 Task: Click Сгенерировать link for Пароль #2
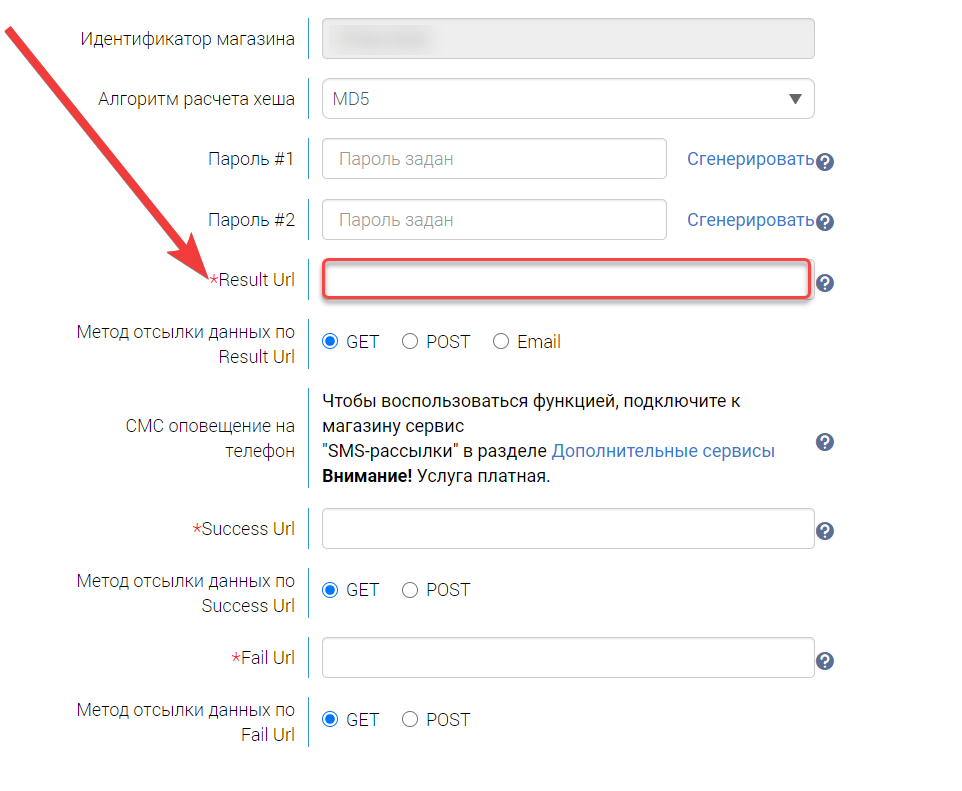coord(750,219)
